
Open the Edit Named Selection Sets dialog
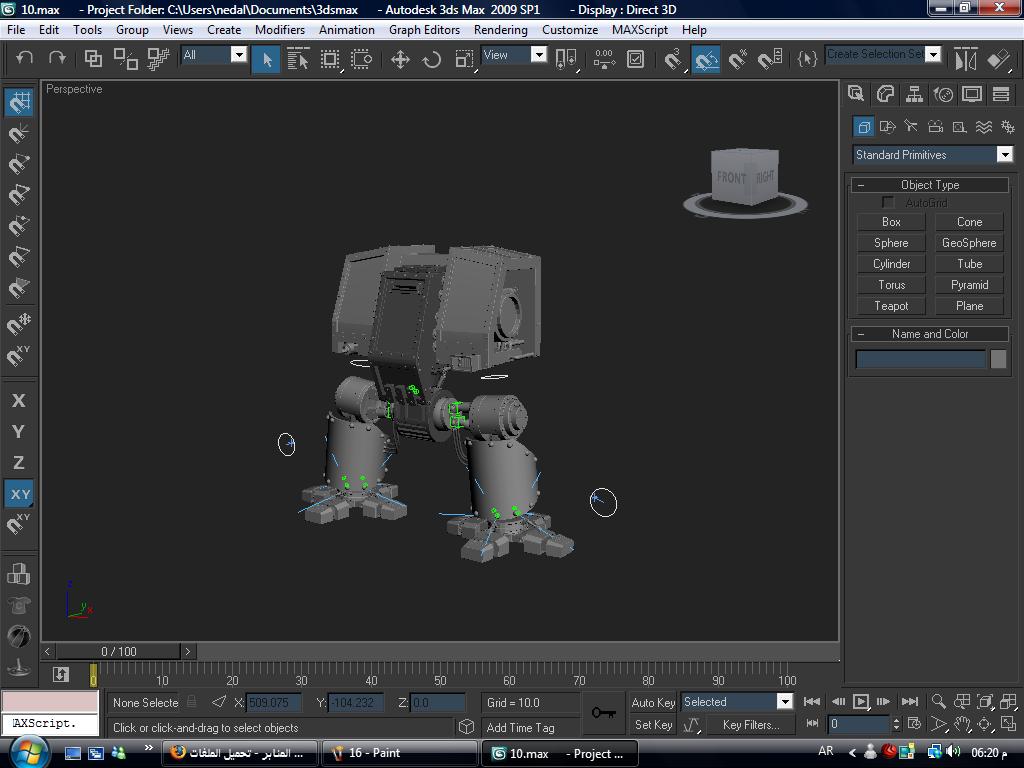[x=807, y=59]
